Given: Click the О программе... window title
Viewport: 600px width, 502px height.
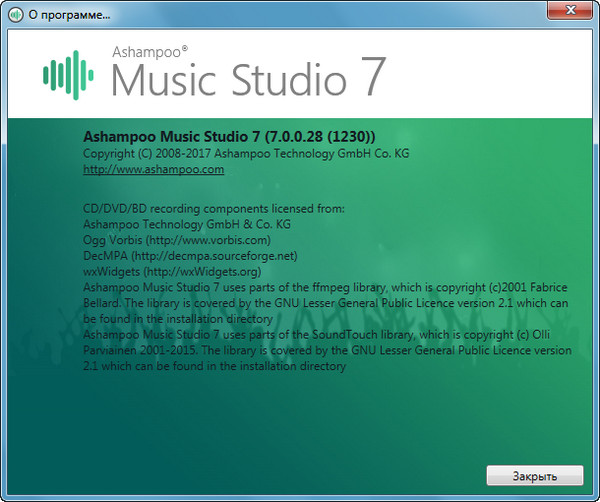Looking at the screenshot, I should pyautogui.click(x=69, y=15).
